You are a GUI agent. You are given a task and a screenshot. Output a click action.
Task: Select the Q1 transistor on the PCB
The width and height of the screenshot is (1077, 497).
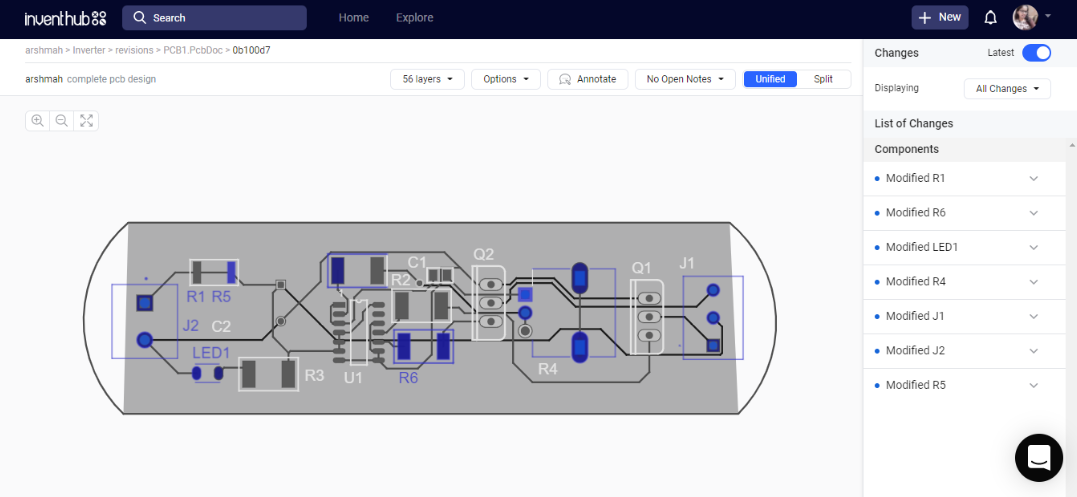647,317
